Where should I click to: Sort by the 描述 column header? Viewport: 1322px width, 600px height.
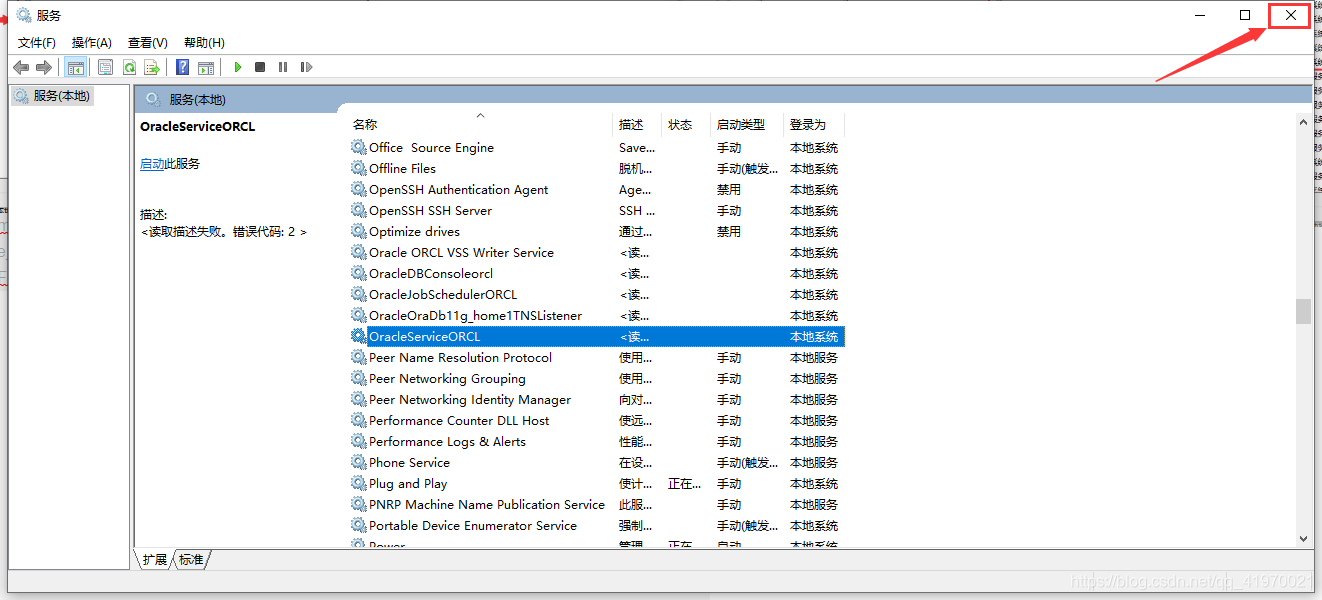(x=638, y=124)
